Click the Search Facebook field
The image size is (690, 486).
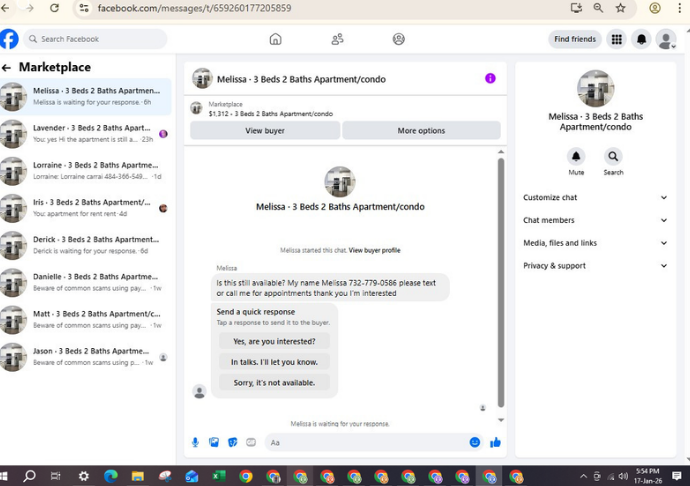tap(95, 39)
